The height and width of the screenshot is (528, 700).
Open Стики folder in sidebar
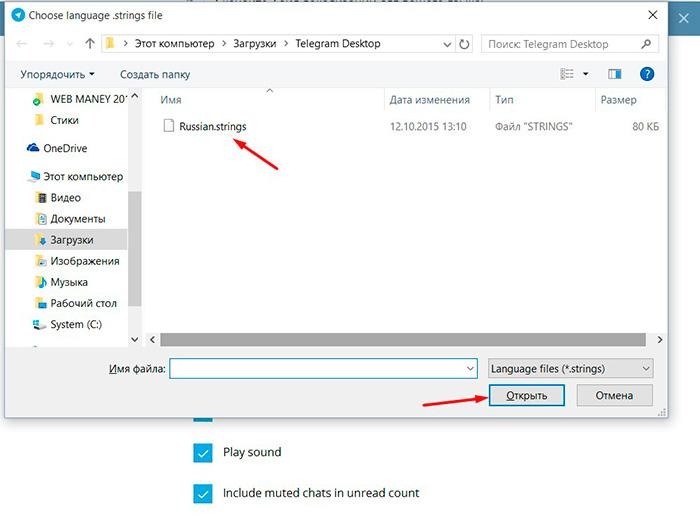coord(57,120)
